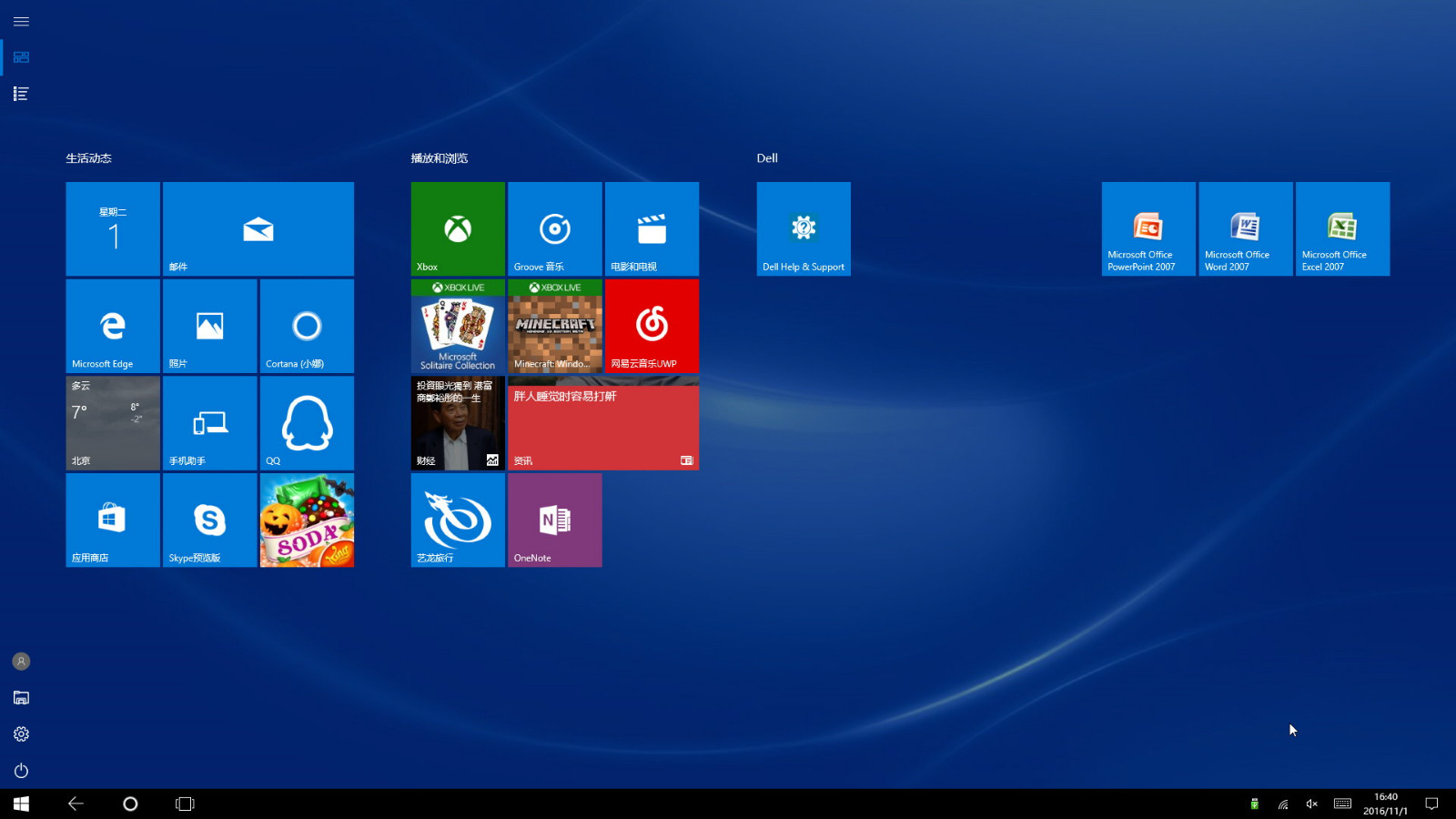Open the 资讯 news tile
Image resolution: width=1456 pixels, height=819 pixels.
click(603, 423)
